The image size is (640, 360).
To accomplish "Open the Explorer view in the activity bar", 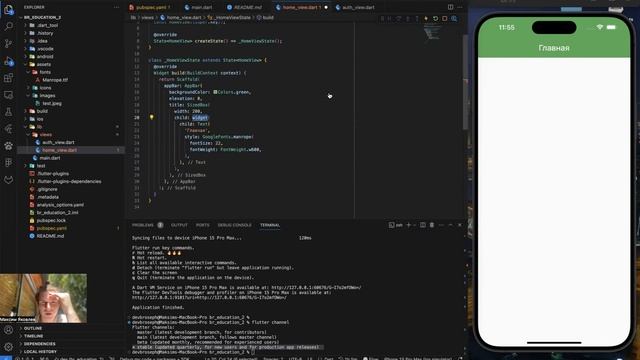I will tap(8, 9).
